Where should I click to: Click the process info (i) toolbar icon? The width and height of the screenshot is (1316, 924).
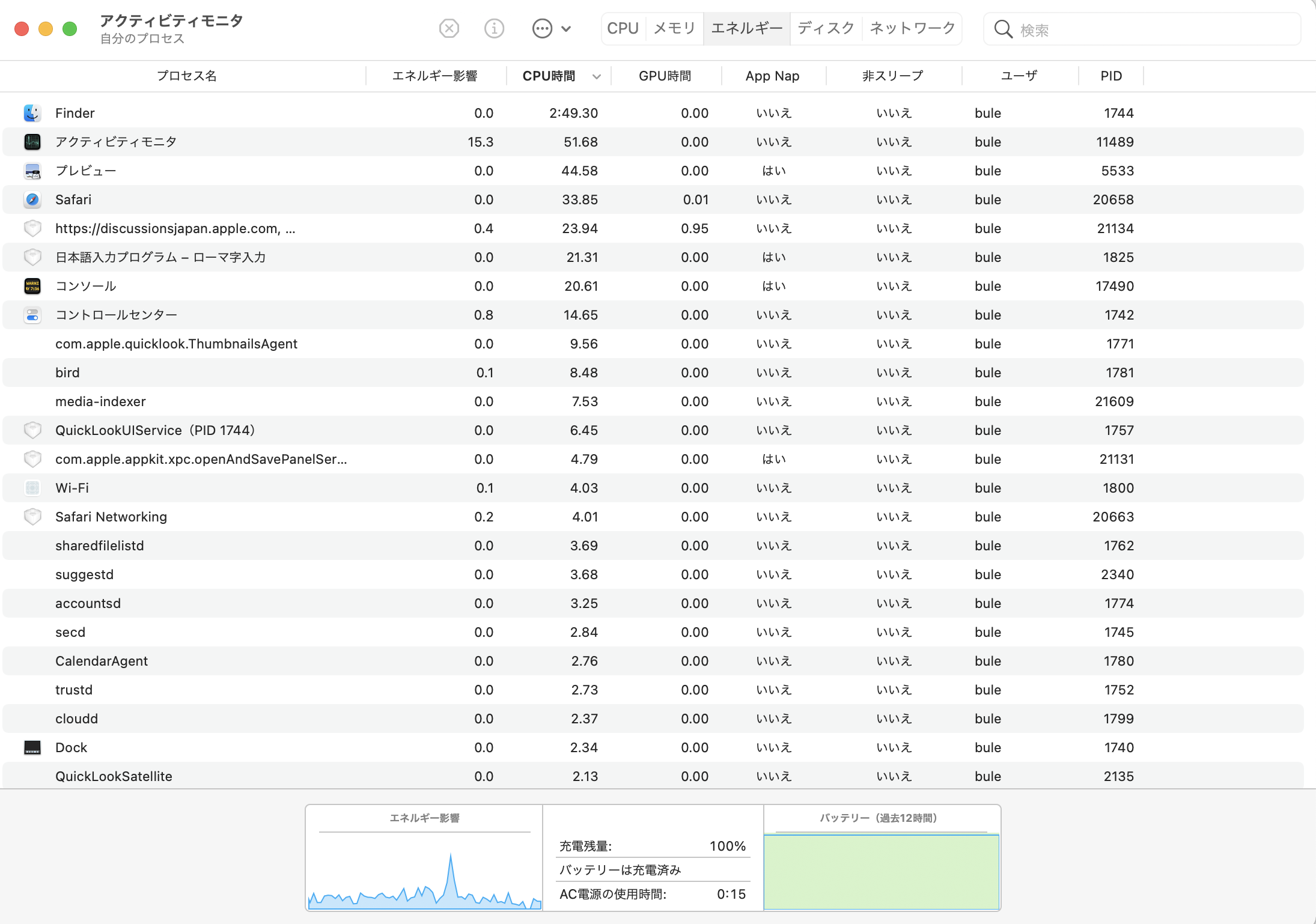tap(494, 28)
